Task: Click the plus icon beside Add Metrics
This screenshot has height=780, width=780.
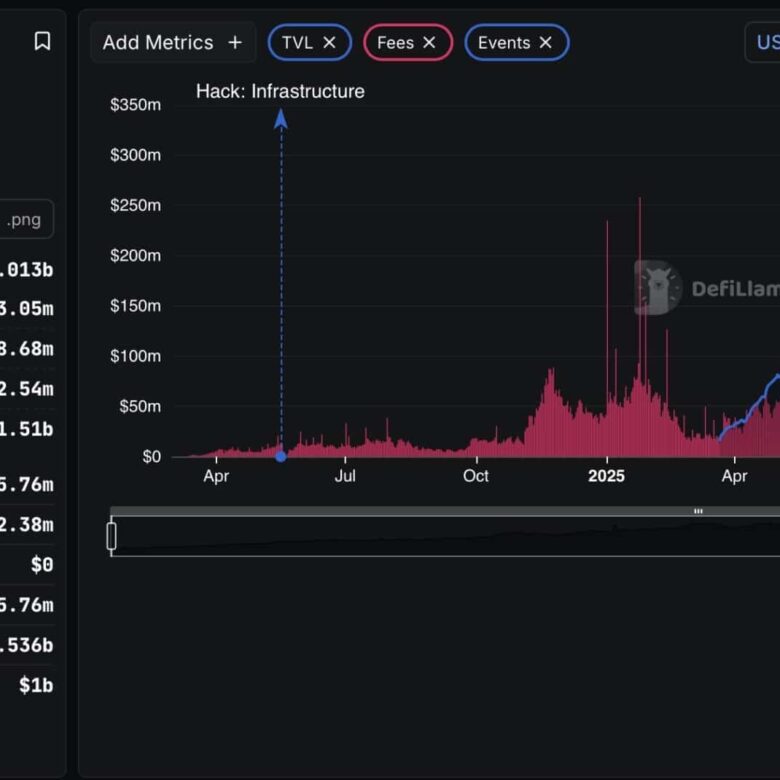Action: coord(235,42)
